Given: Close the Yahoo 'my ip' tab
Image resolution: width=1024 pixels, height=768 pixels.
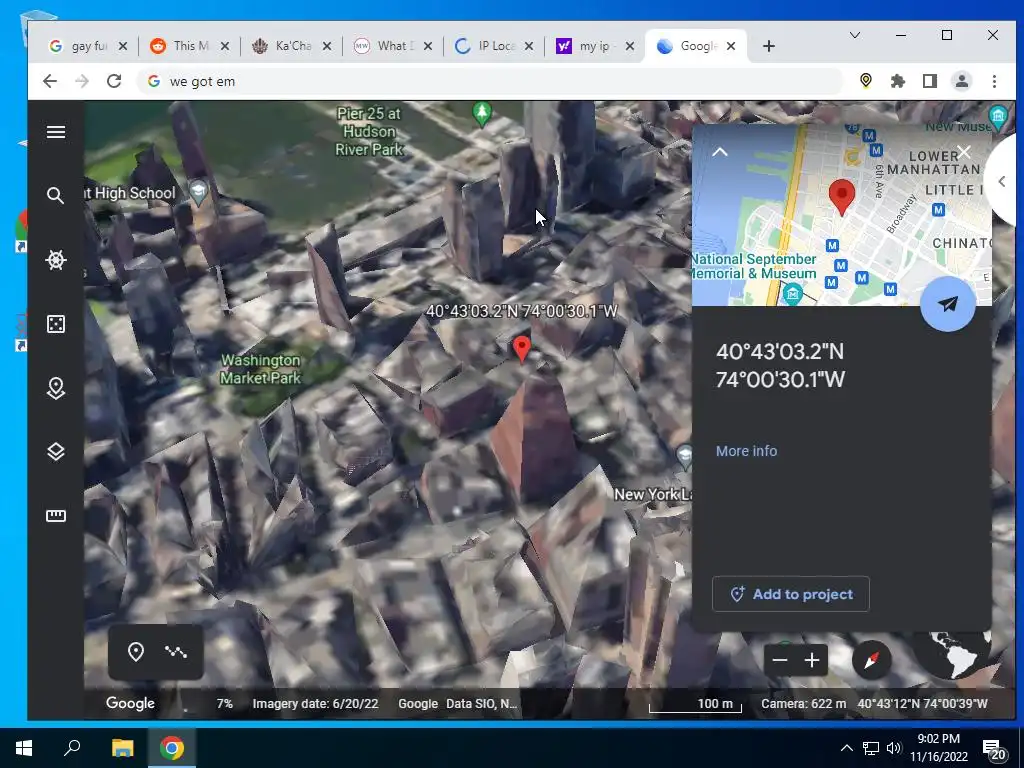Looking at the screenshot, I should coord(630,46).
